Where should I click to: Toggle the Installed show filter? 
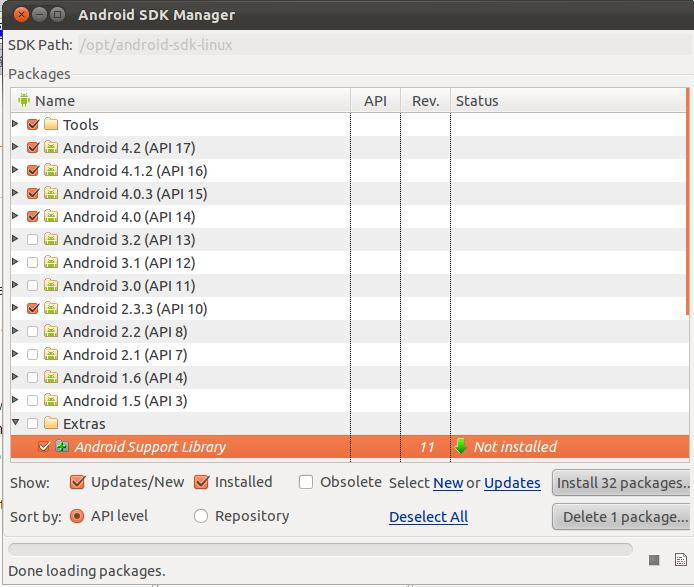tap(201, 482)
